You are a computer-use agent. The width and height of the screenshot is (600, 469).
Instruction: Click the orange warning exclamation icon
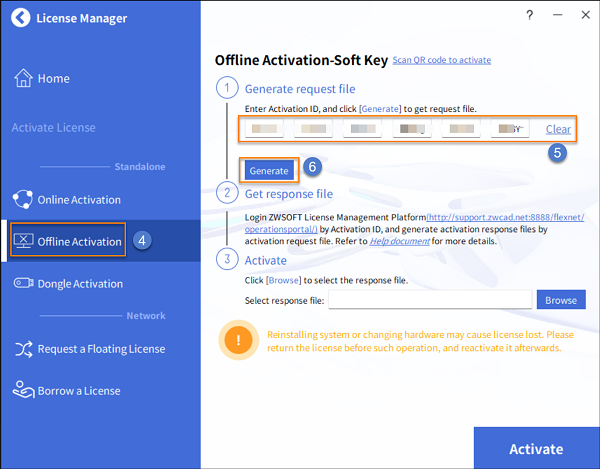(x=238, y=340)
